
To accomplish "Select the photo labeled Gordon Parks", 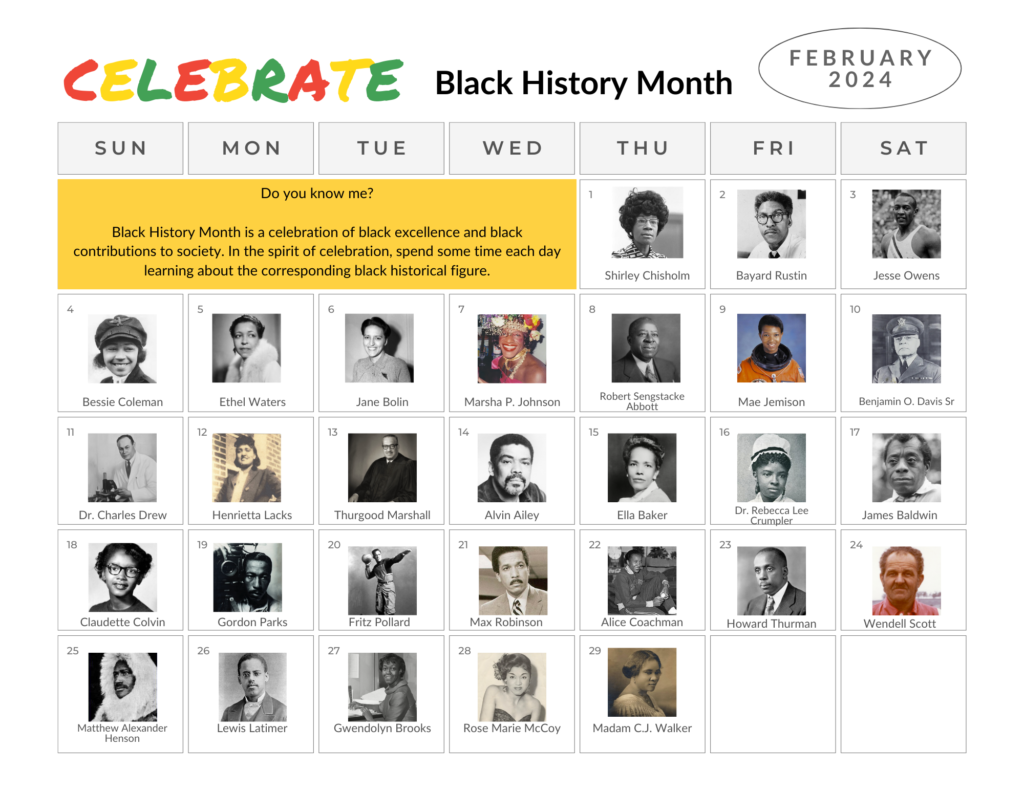I will coord(252,579).
